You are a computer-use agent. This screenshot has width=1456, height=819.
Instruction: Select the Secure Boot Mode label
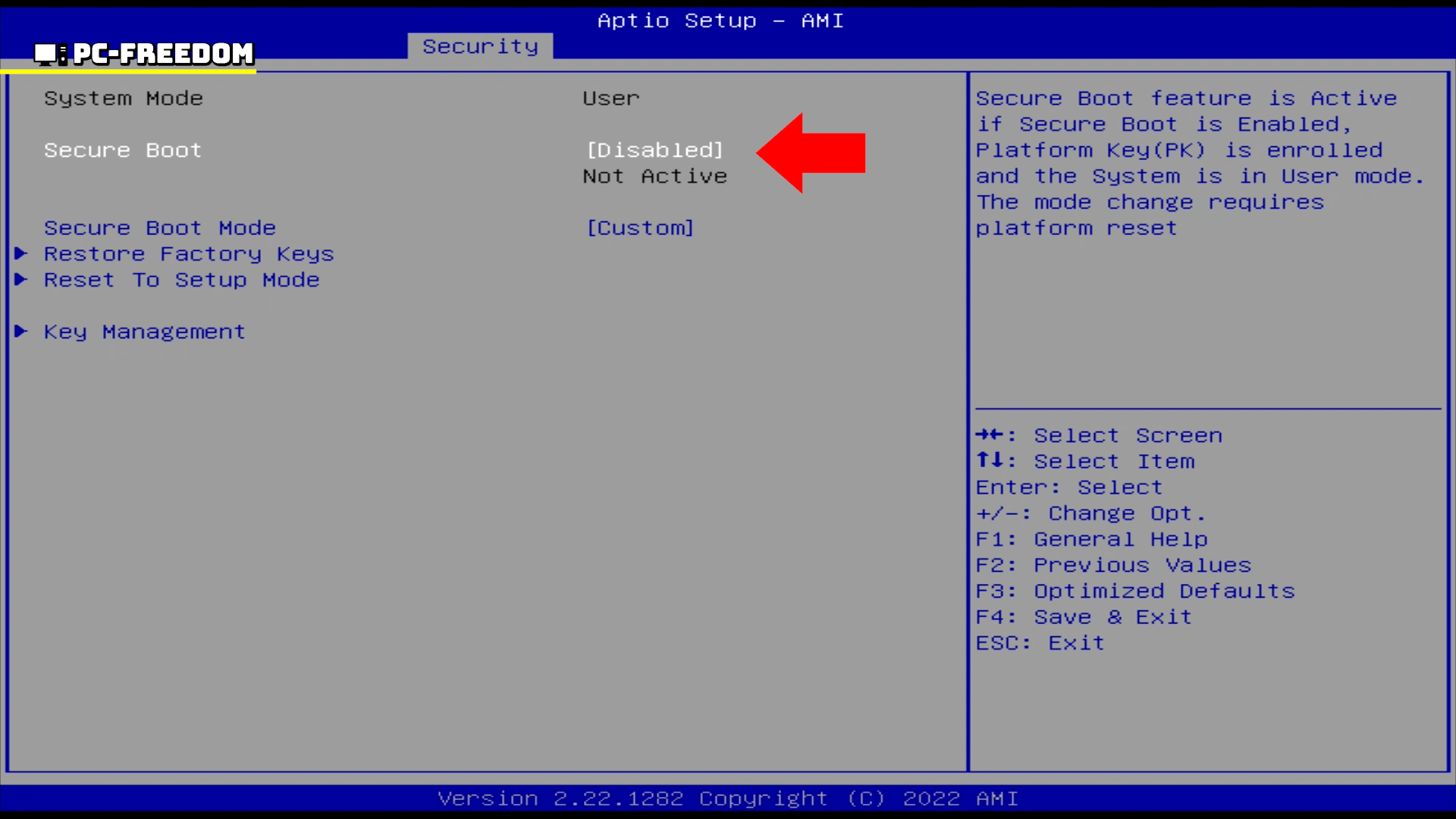159,228
